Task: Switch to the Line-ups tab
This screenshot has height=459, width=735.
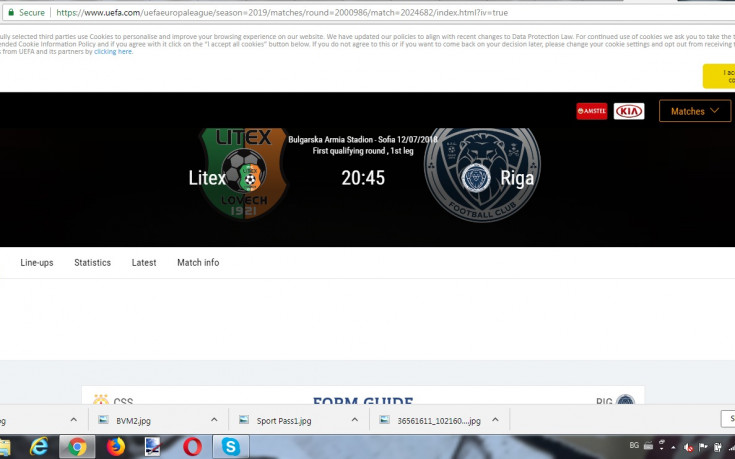Action: [x=37, y=263]
